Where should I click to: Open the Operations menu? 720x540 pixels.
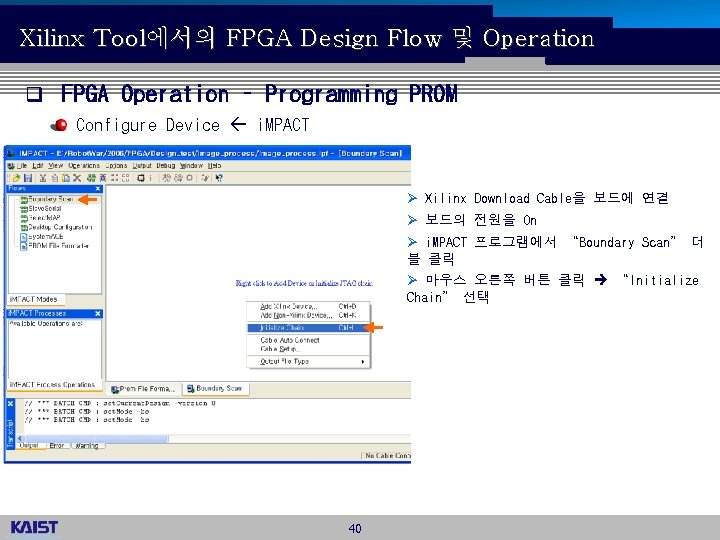pos(84,165)
